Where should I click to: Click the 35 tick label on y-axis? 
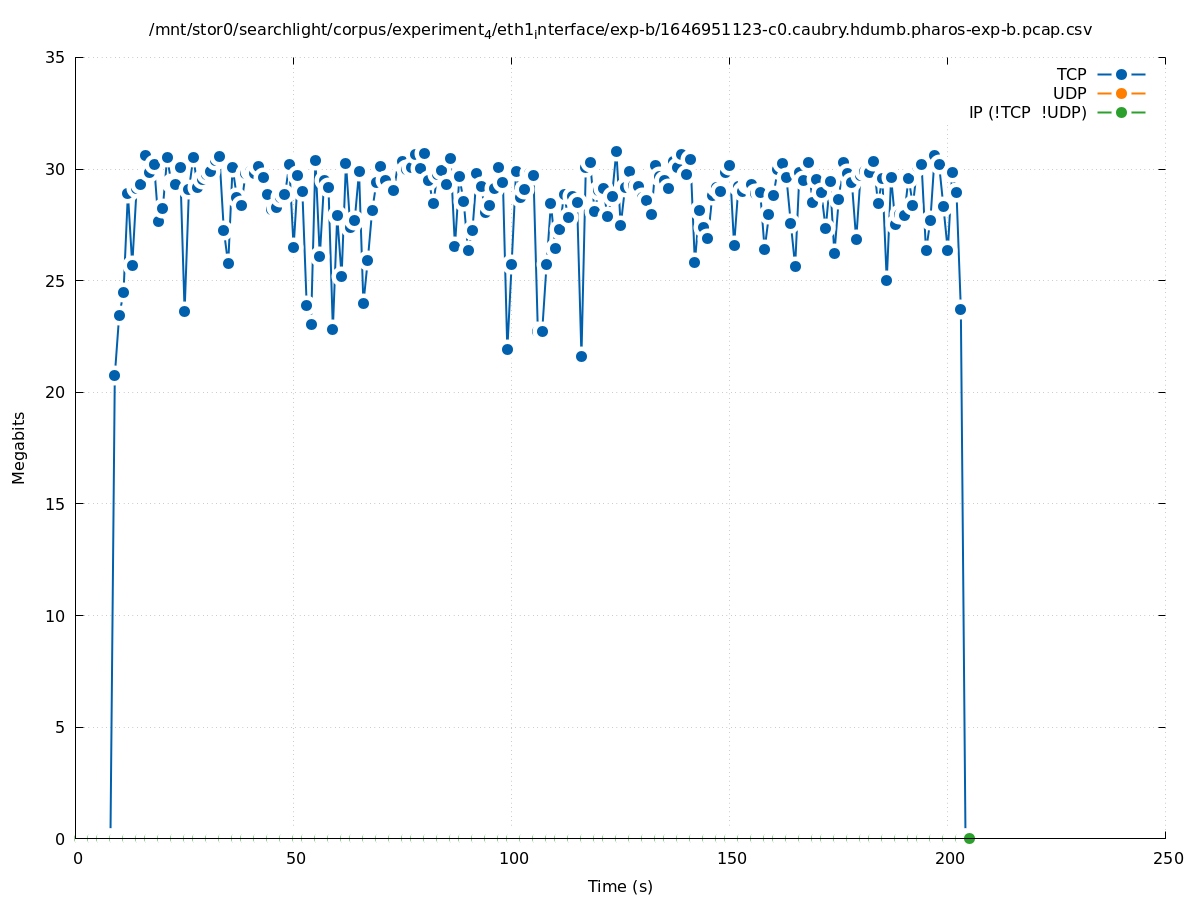point(56,58)
